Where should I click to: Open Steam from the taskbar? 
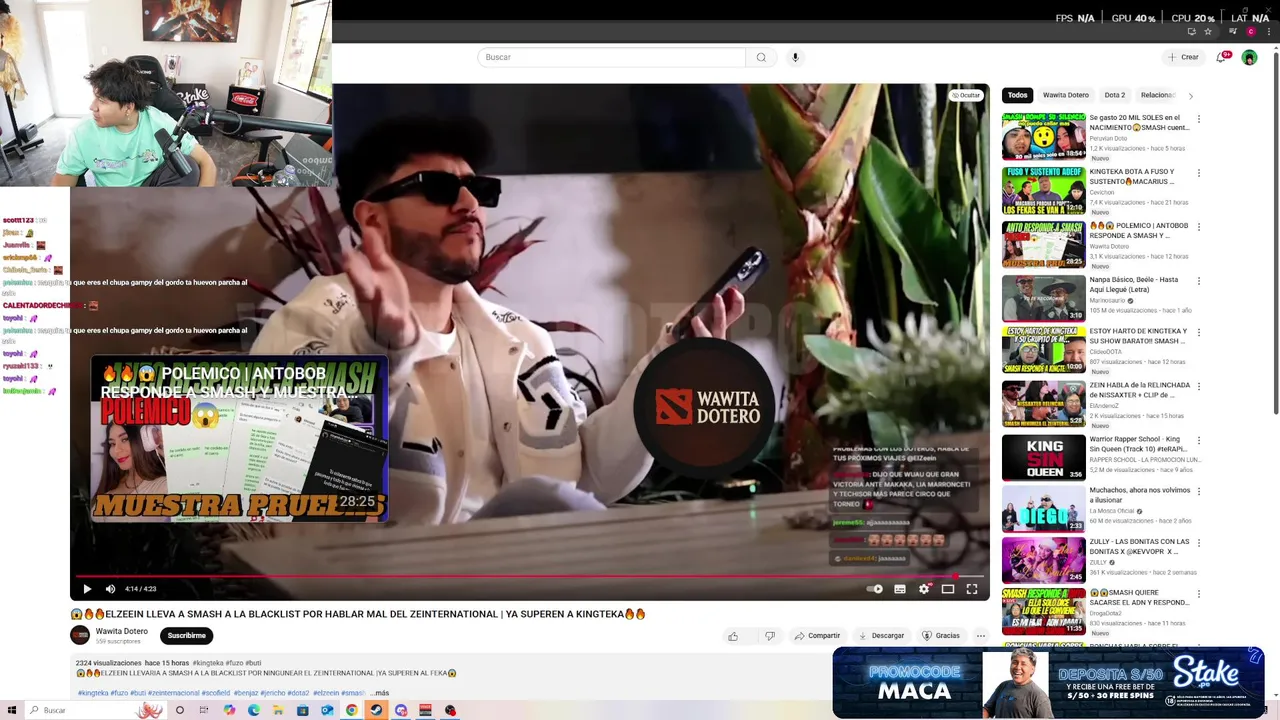(x=376, y=710)
